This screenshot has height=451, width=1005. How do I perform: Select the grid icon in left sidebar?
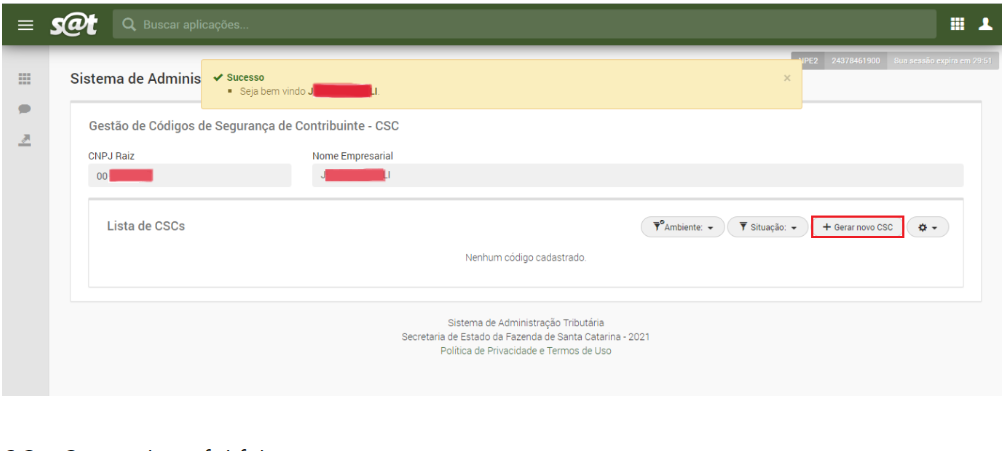[x=26, y=80]
